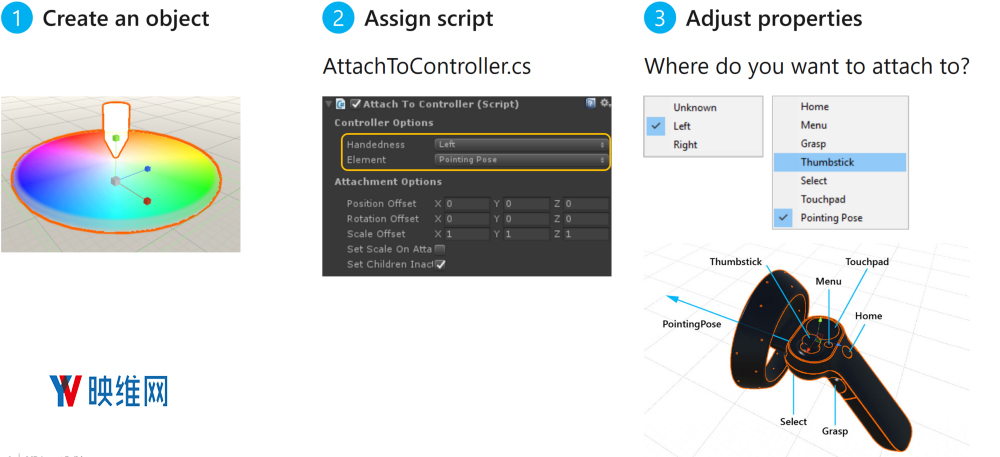
Task: Uncheck Set Children Inactive checkbox
Action: coord(440,264)
